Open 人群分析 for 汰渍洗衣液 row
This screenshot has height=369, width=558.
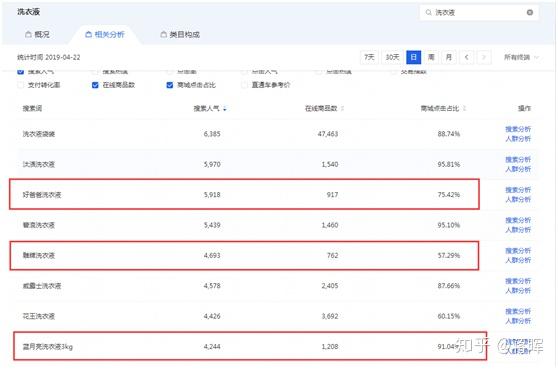(518, 169)
